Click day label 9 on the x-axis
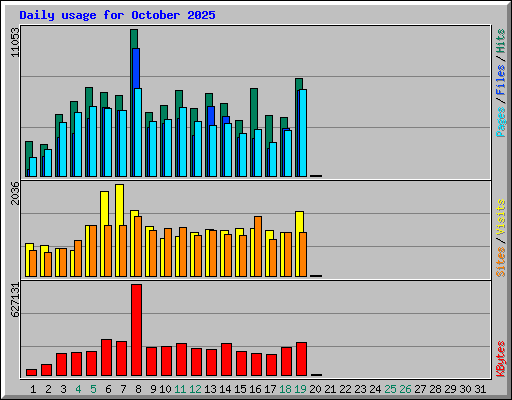Image resolution: width=512 pixels, height=400 pixels. pos(153,389)
